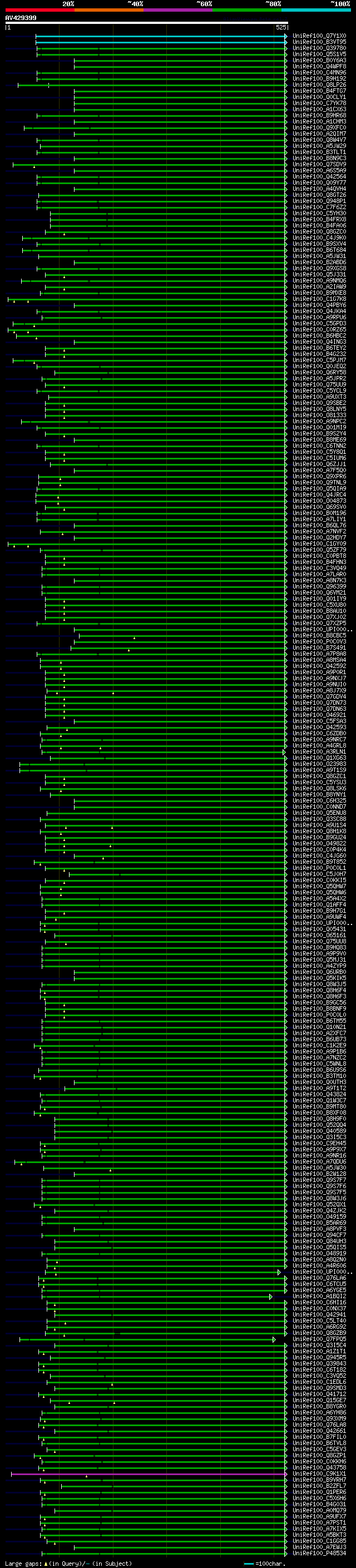Select the UniRef100_Q948P1 label
Screen dimensions: 356x1568
point(319,201)
